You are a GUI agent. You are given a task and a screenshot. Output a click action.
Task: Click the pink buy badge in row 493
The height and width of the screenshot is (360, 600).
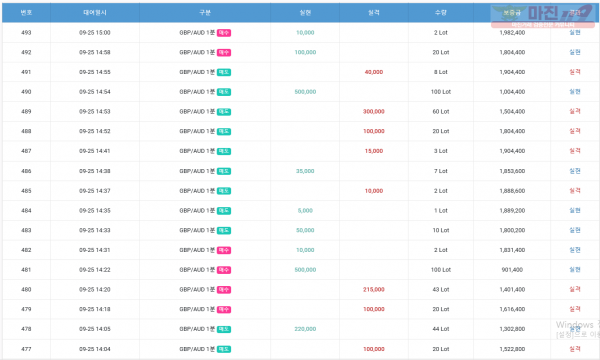pos(224,33)
